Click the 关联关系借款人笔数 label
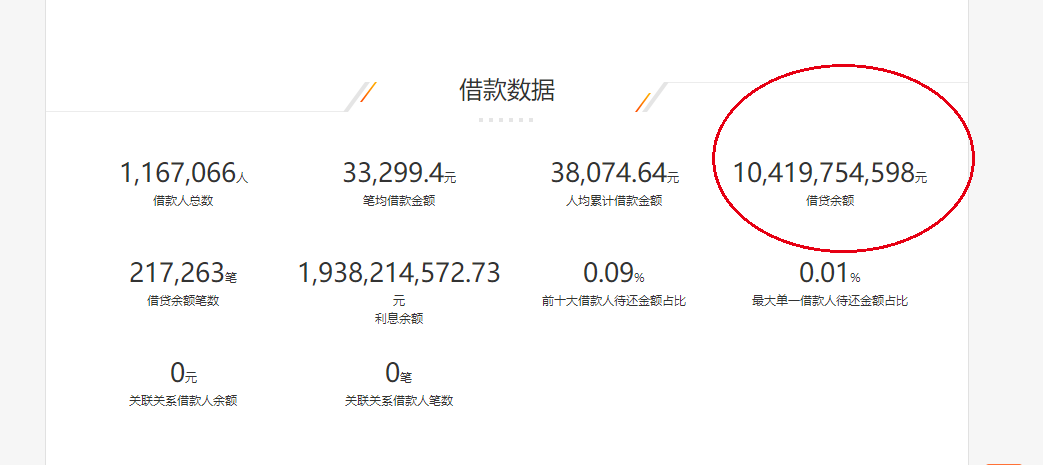 (x=399, y=401)
